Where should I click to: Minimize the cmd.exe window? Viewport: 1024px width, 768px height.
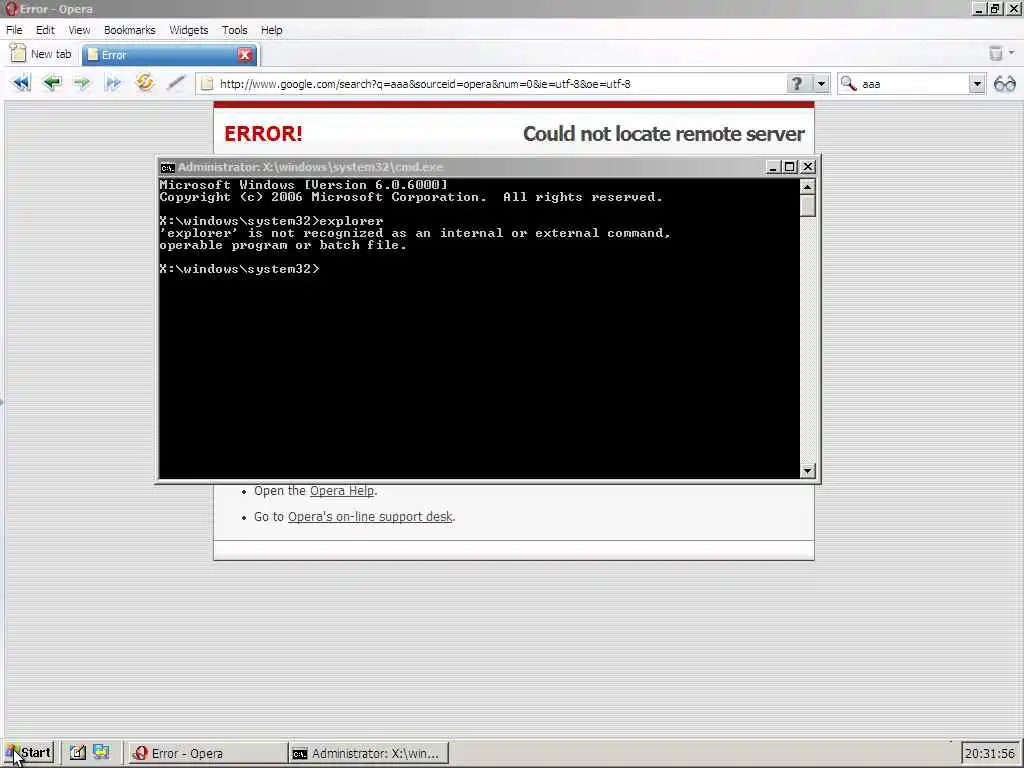(x=773, y=167)
